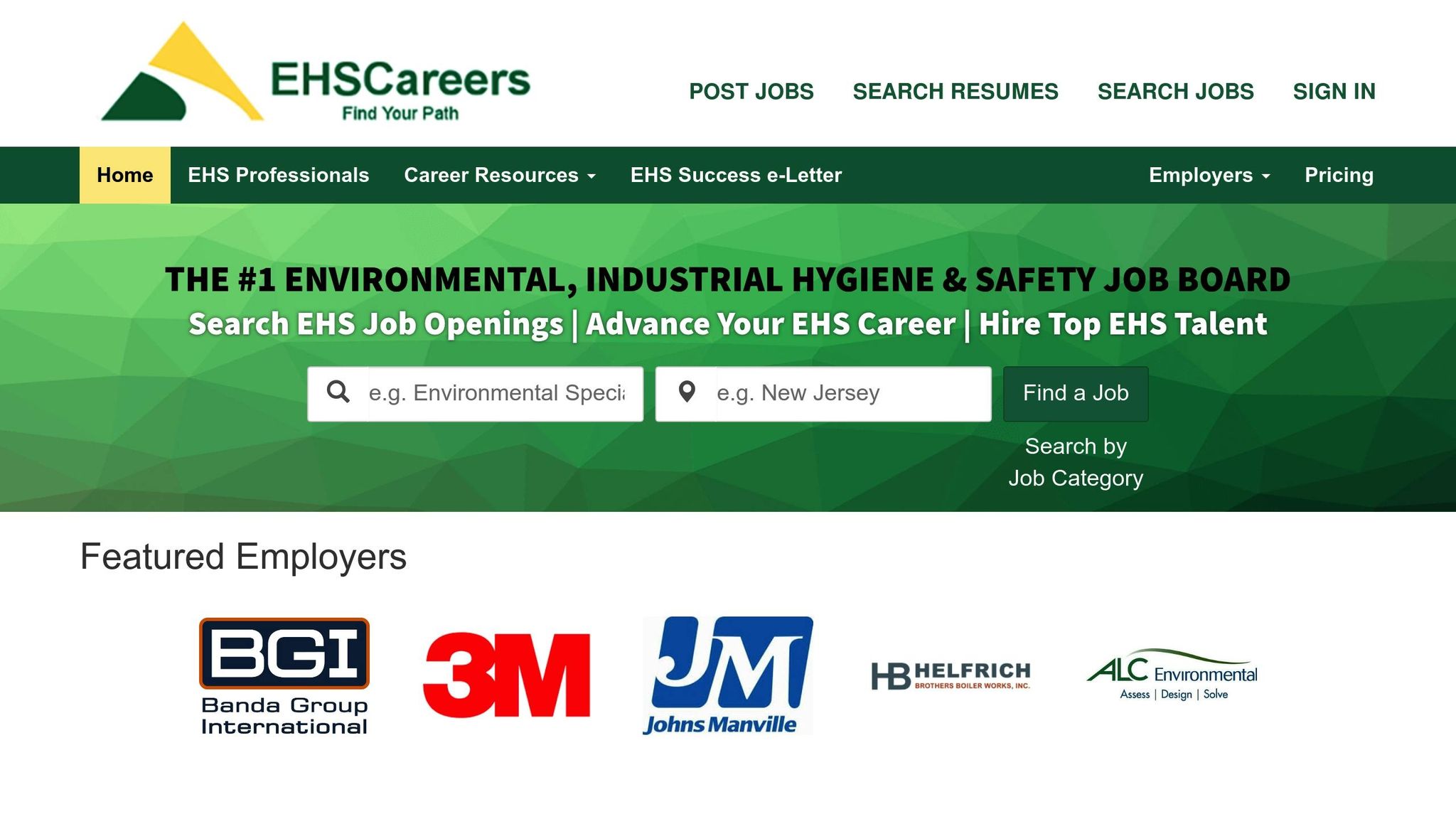Expand Search by Job Category
The width and height of the screenshot is (1456, 819).
1076,461
